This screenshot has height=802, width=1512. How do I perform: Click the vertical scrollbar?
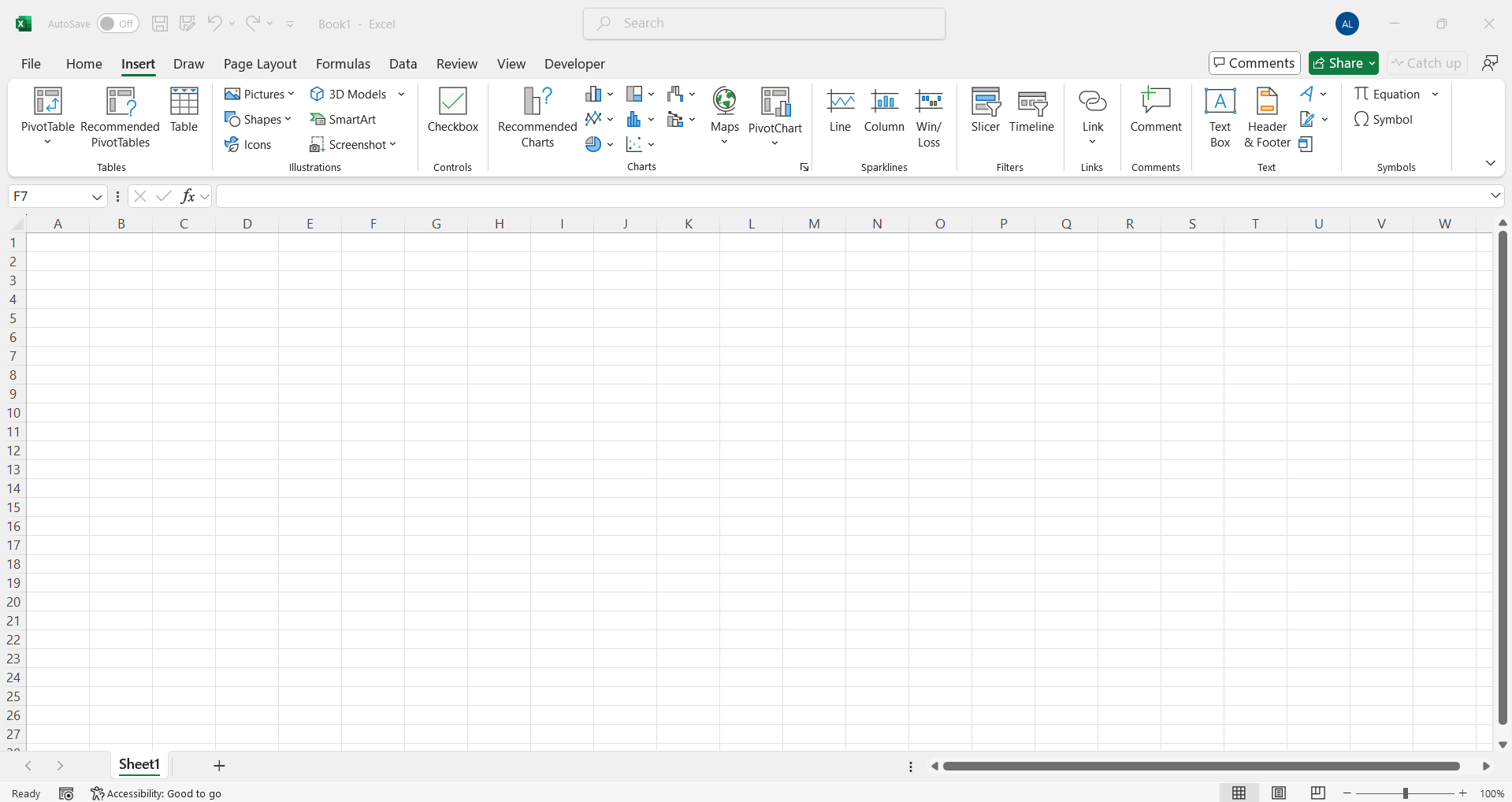coord(1503,477)
